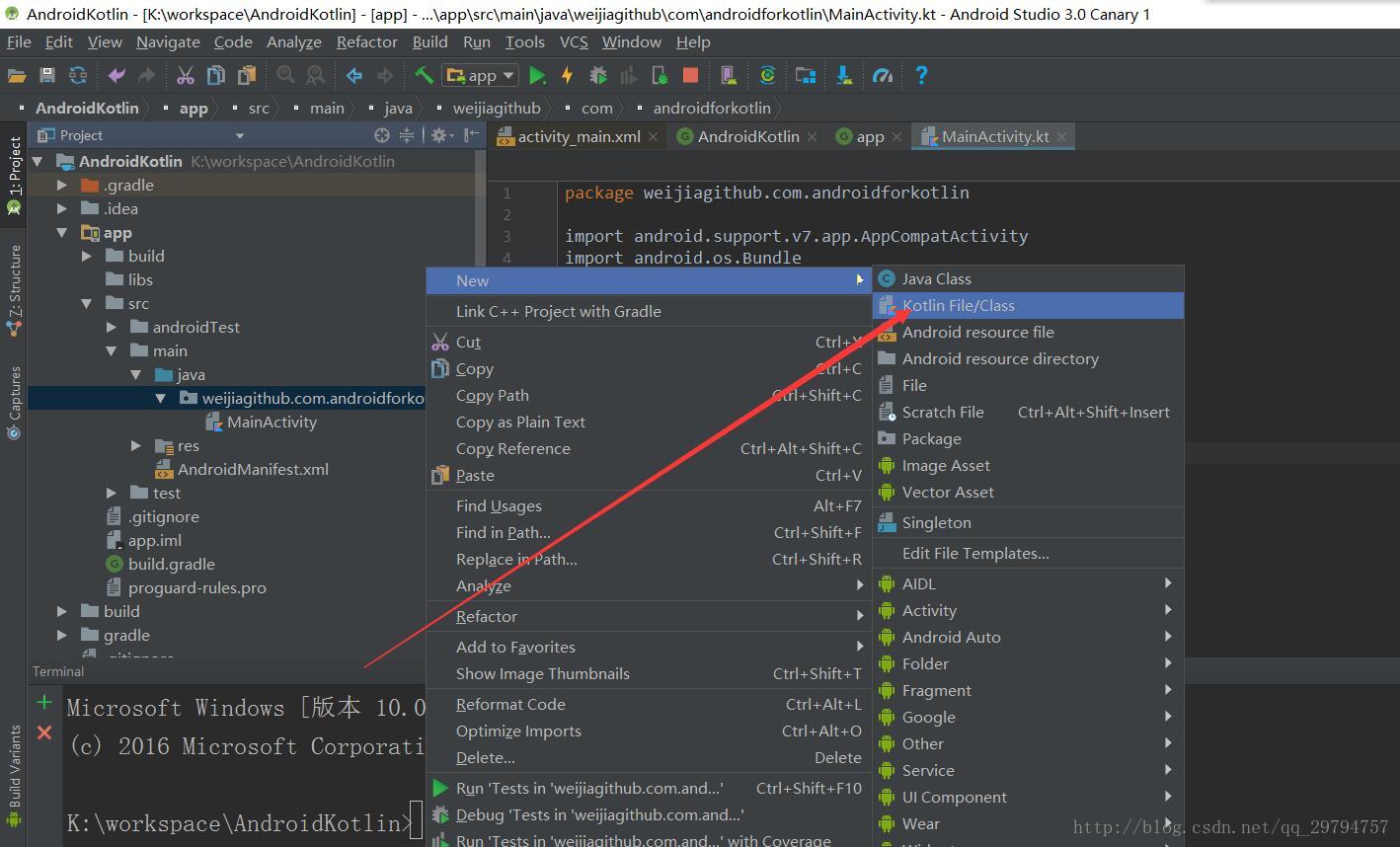1400x847 pixels.
Task: Select Kotlin File/Class in New submenu
Action: pos(1028,306)
